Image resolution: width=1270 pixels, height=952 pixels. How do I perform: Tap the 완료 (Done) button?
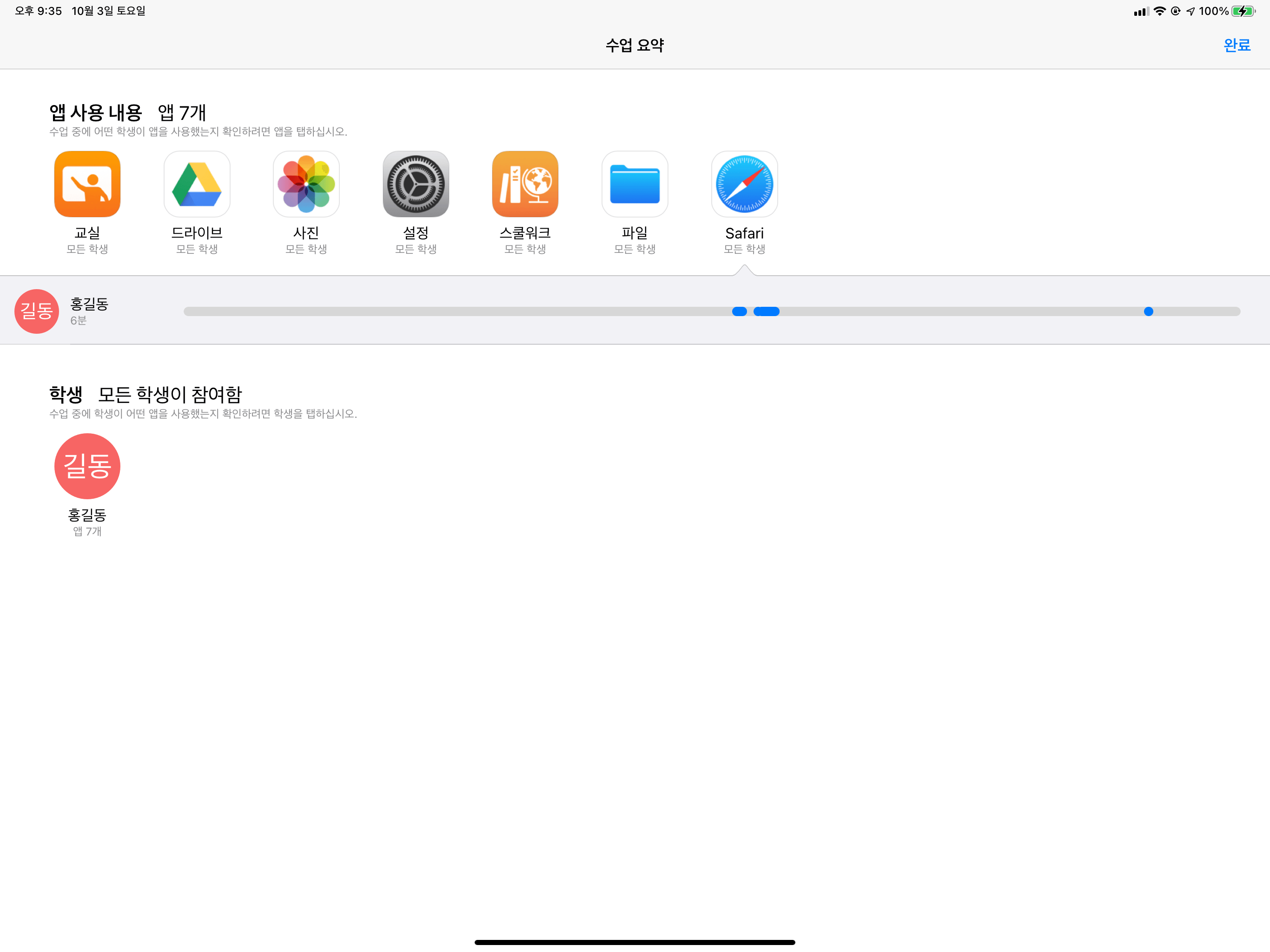[x=1237, y=45]
